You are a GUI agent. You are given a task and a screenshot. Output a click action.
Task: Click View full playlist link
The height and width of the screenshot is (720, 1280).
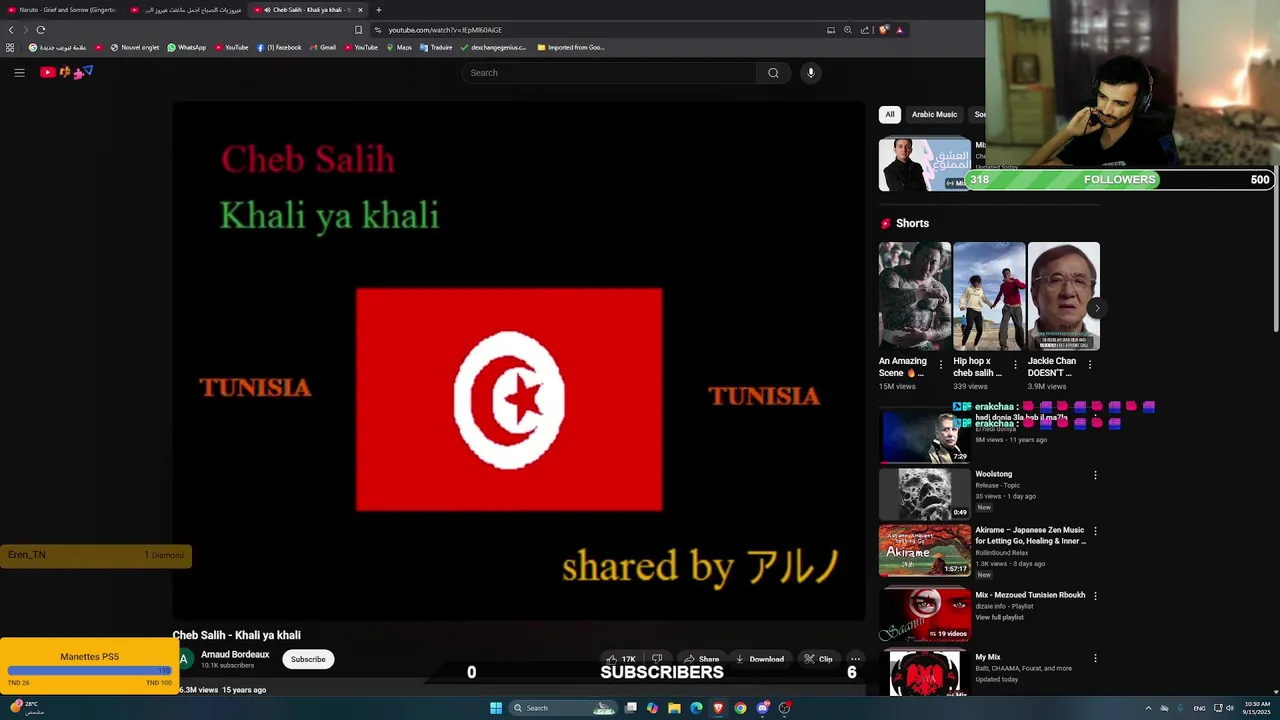pyautogui.click(x=999, y=617)
